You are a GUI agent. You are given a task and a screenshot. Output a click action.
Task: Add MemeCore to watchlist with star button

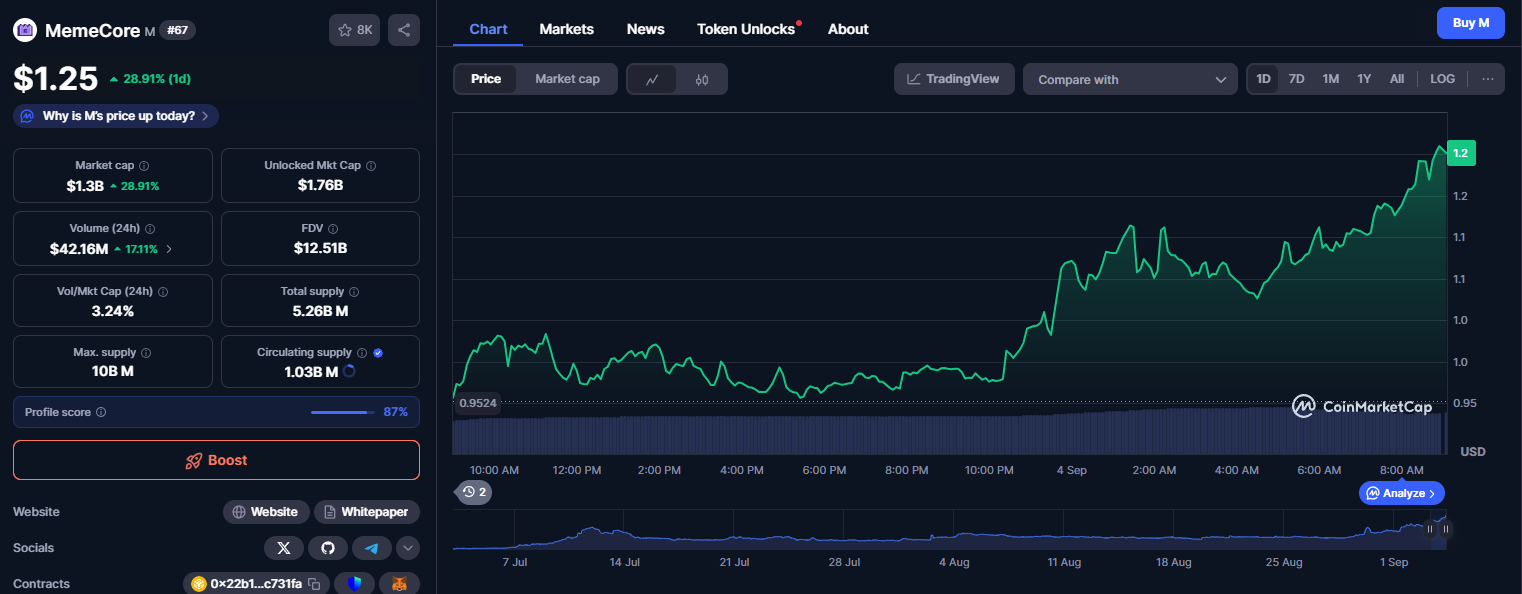(354, 30)
